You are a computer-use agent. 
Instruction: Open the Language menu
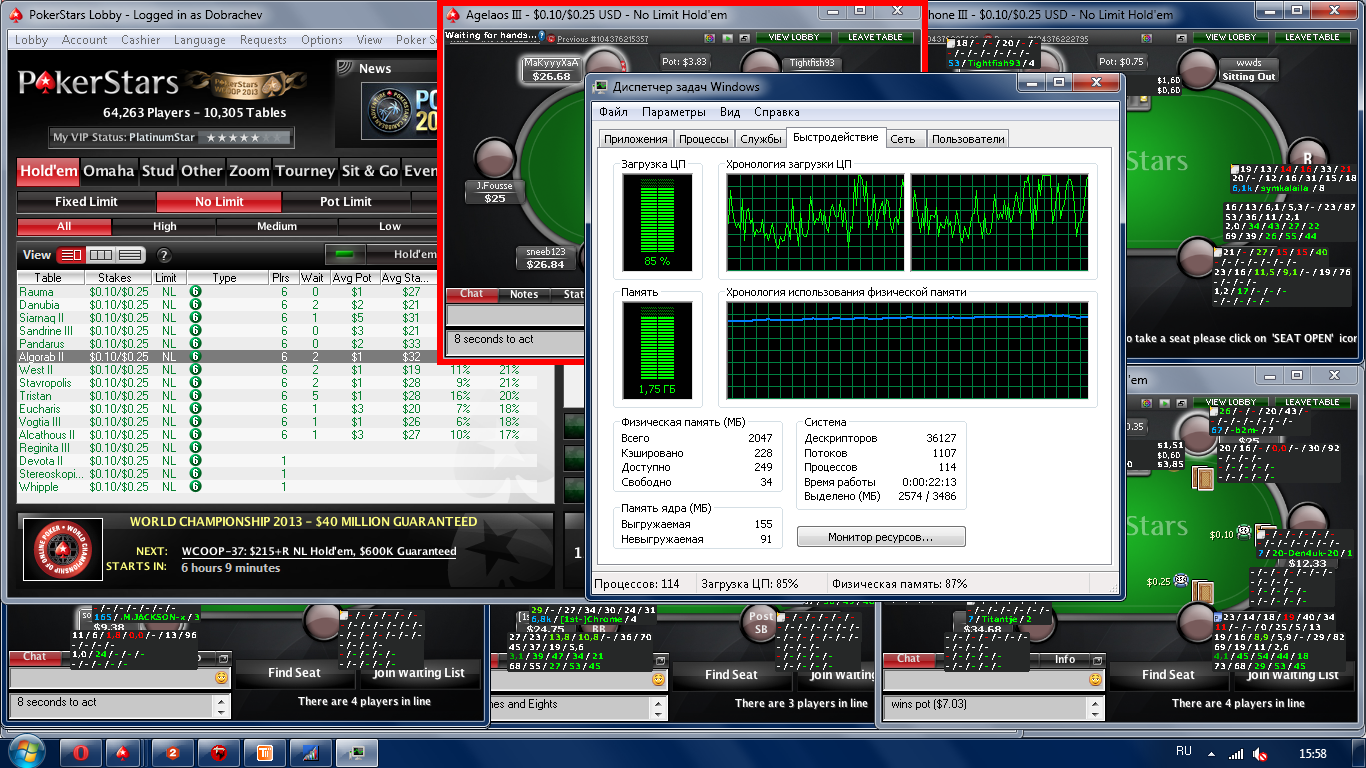(200, 40)
